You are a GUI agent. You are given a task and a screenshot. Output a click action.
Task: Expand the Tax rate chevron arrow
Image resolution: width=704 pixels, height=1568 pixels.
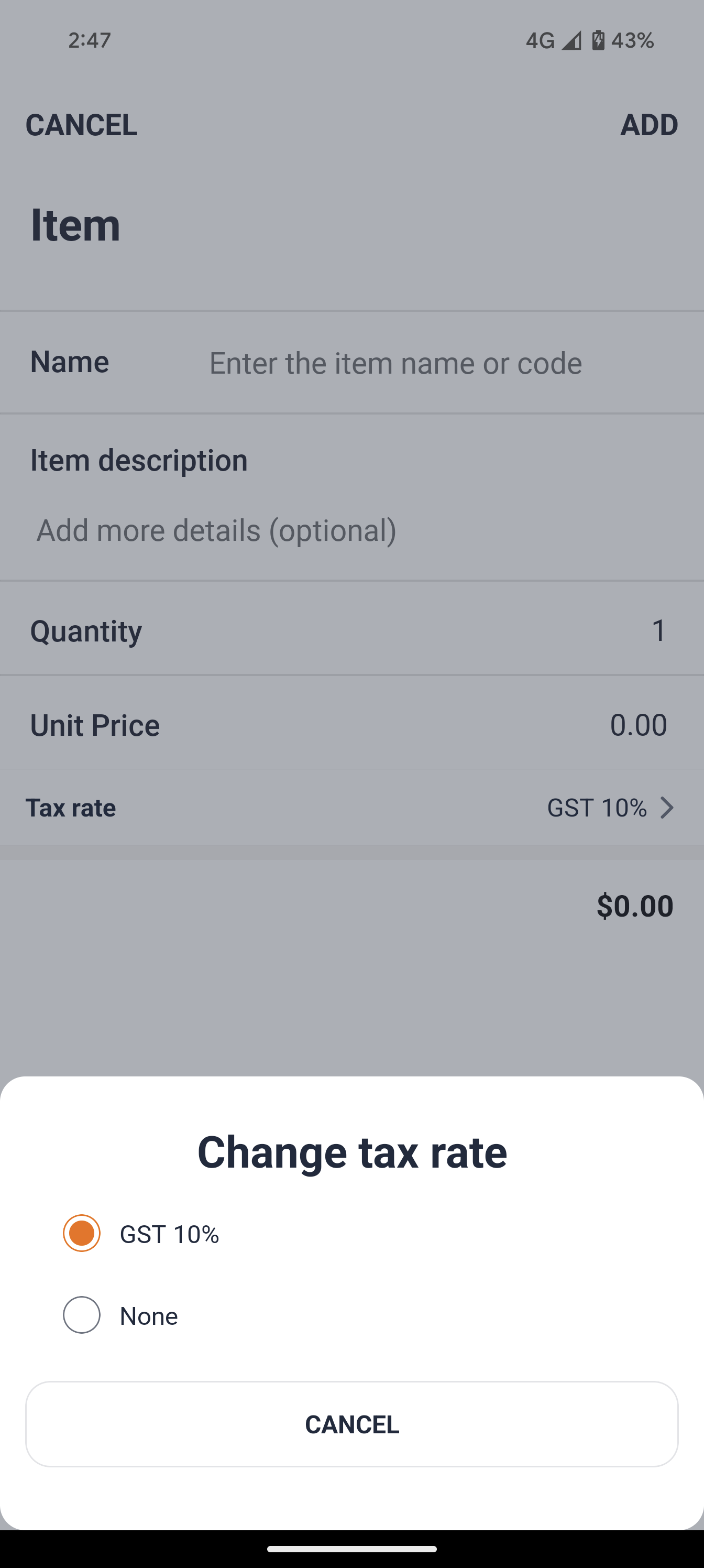667,808
